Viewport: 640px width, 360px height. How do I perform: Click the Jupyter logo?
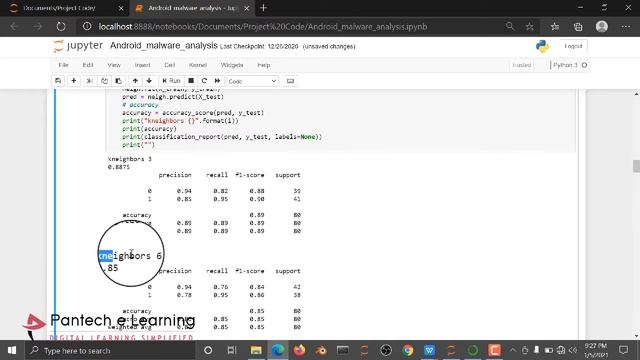(78, 45)
